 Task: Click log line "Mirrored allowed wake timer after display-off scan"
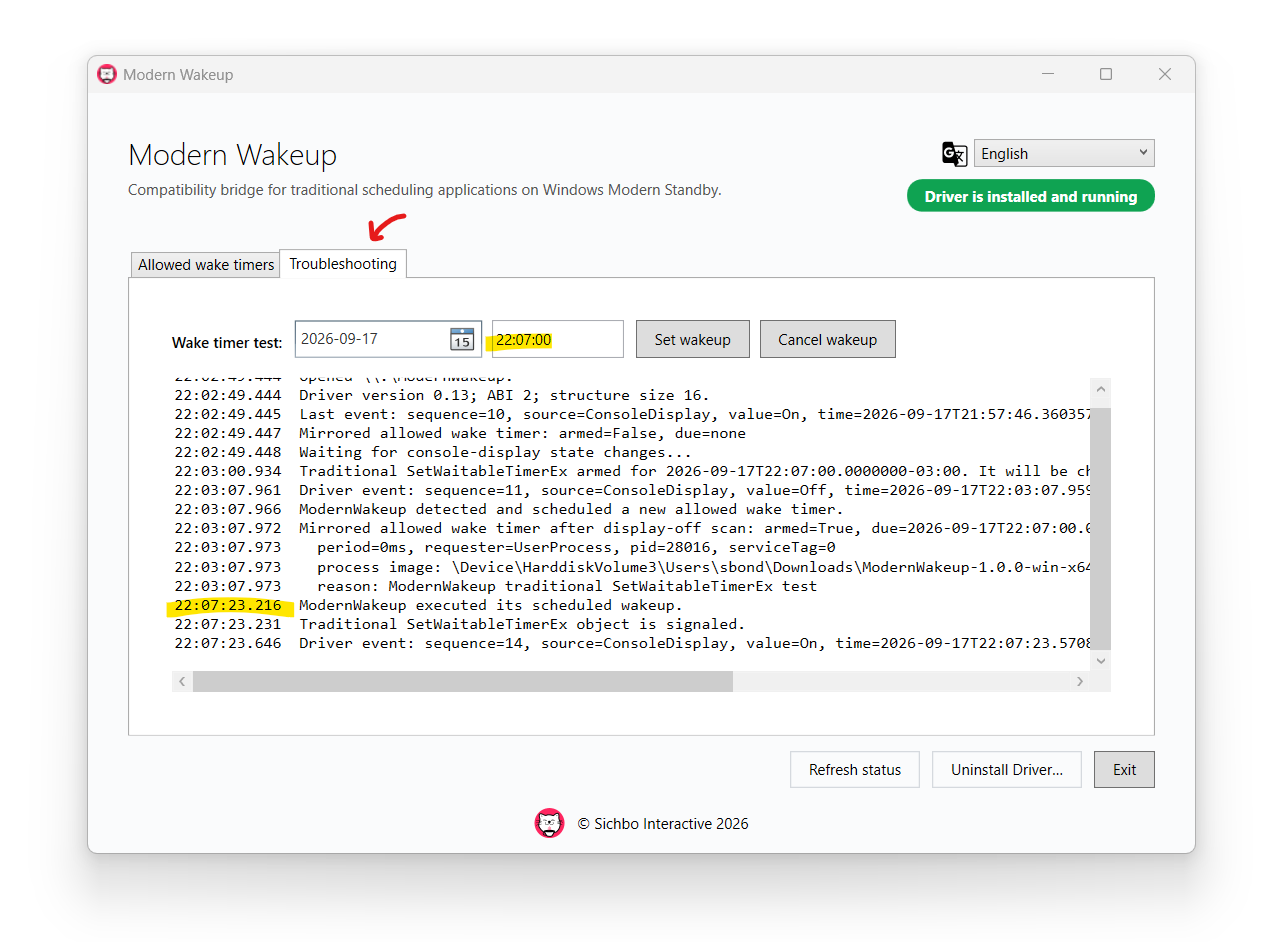(x=695, y=528)
